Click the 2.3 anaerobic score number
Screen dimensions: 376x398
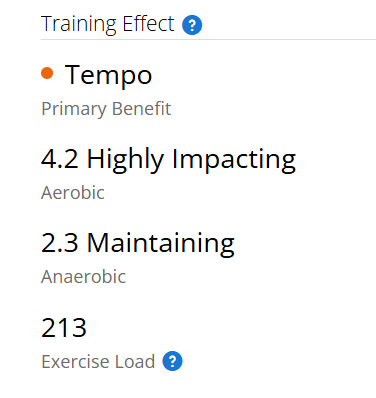pyautogui.click(x=60, y=243)
